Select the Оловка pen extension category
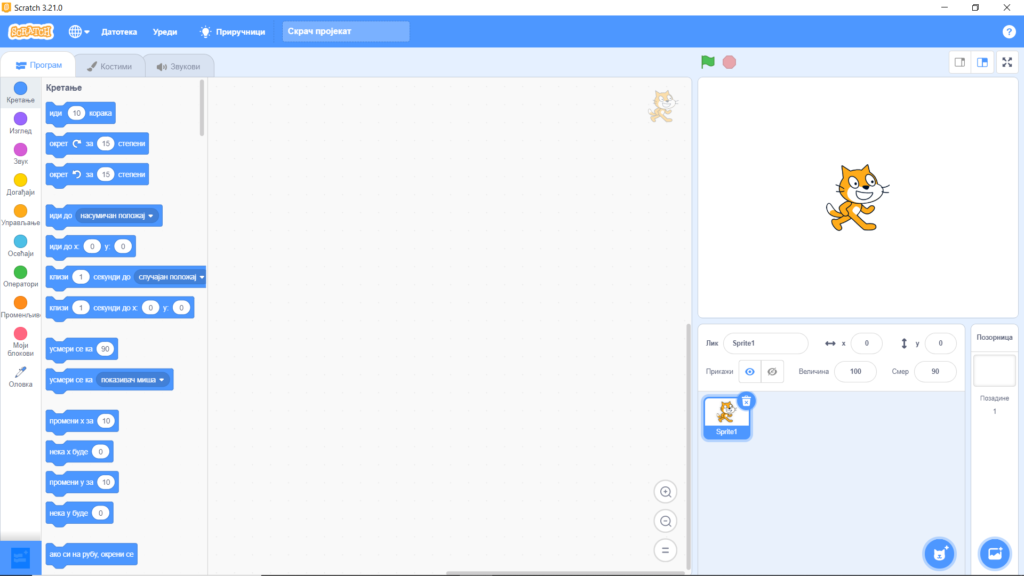 coord(20,377)
